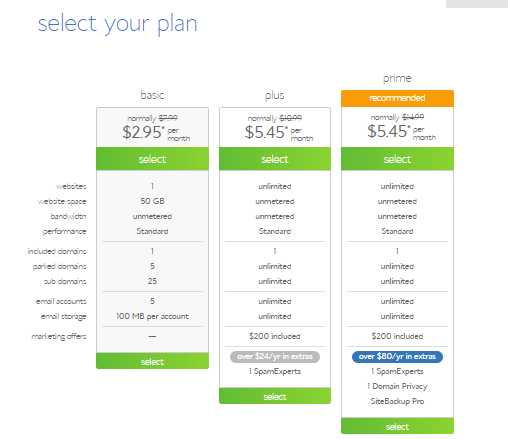Select the plus plan top button
The height and width of the screenshot is (439, 508).
coord(275,159)
